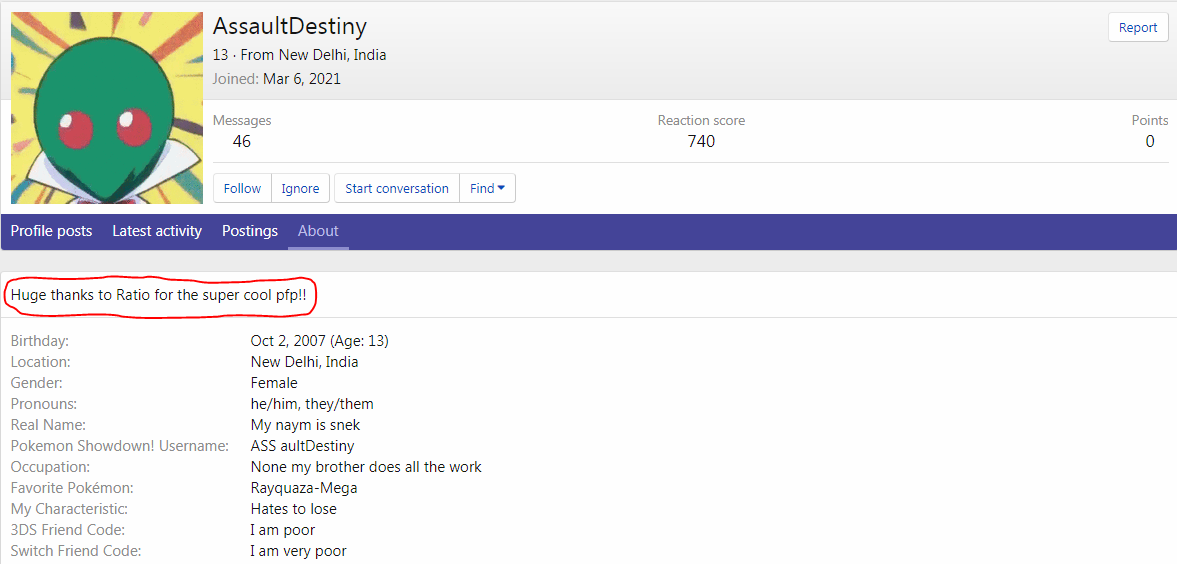Click the Rayquaza-Mega favorite Pokémon value
Screen dimensions: 1177x564
303,488
